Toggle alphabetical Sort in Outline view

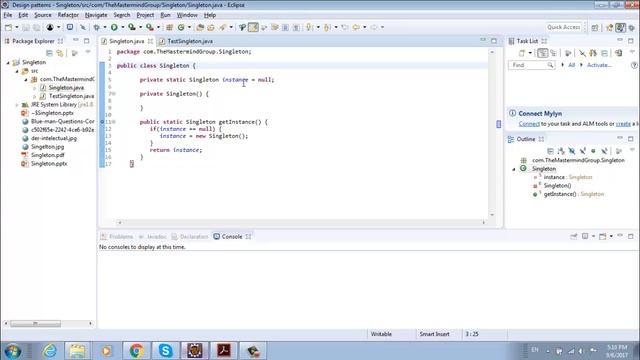coord(561,151)
